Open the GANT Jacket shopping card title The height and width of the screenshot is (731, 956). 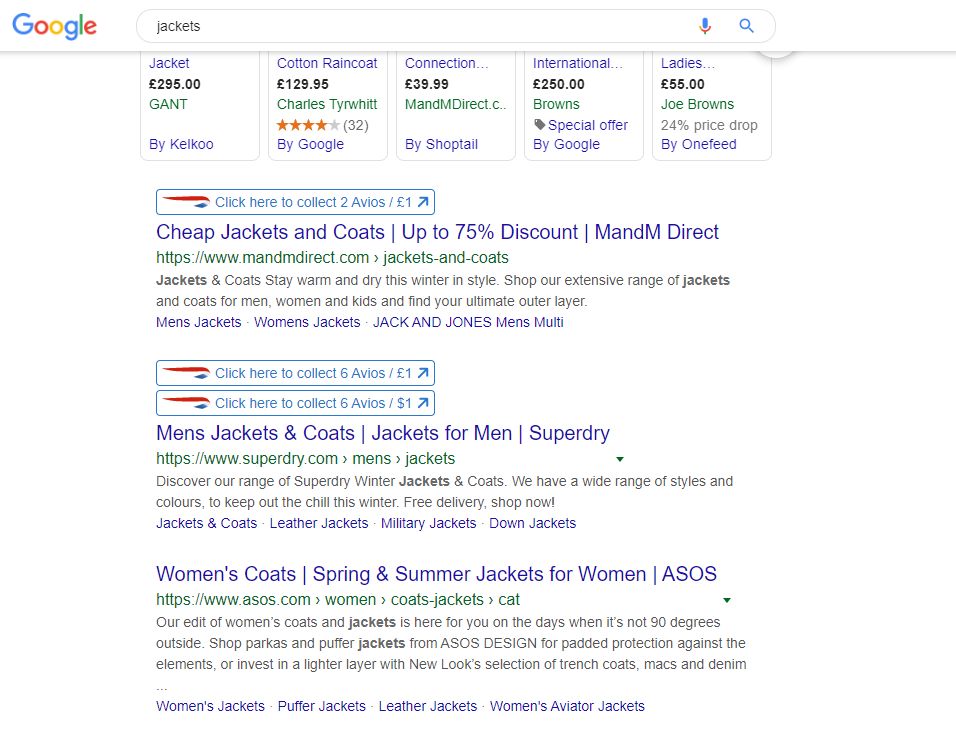169,63
